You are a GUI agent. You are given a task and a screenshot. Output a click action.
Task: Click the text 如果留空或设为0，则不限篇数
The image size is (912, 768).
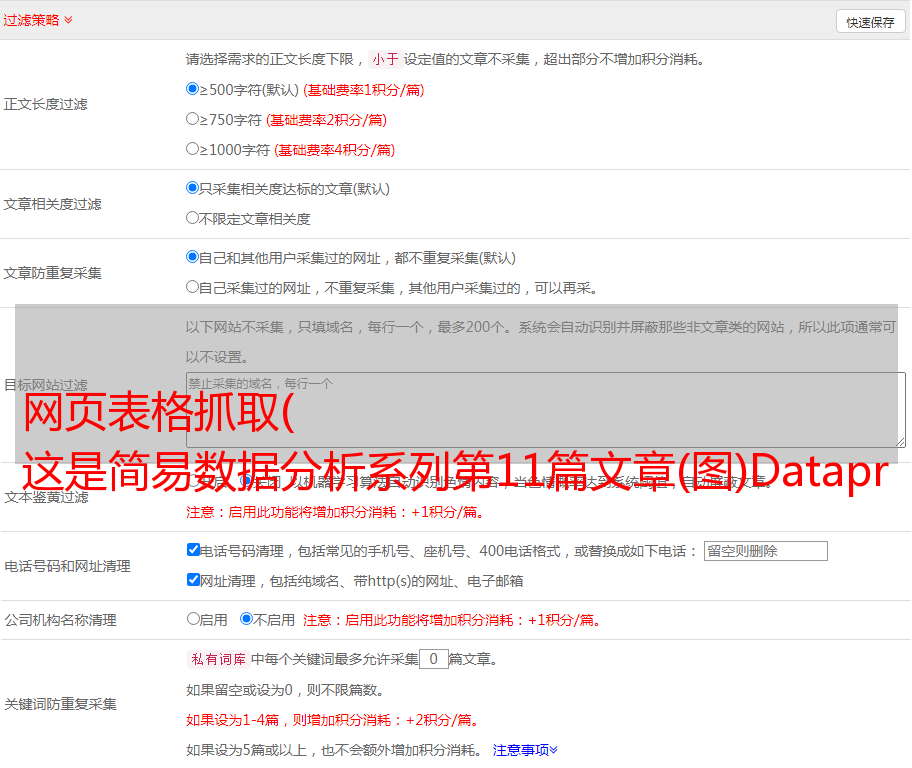(285, 690)
